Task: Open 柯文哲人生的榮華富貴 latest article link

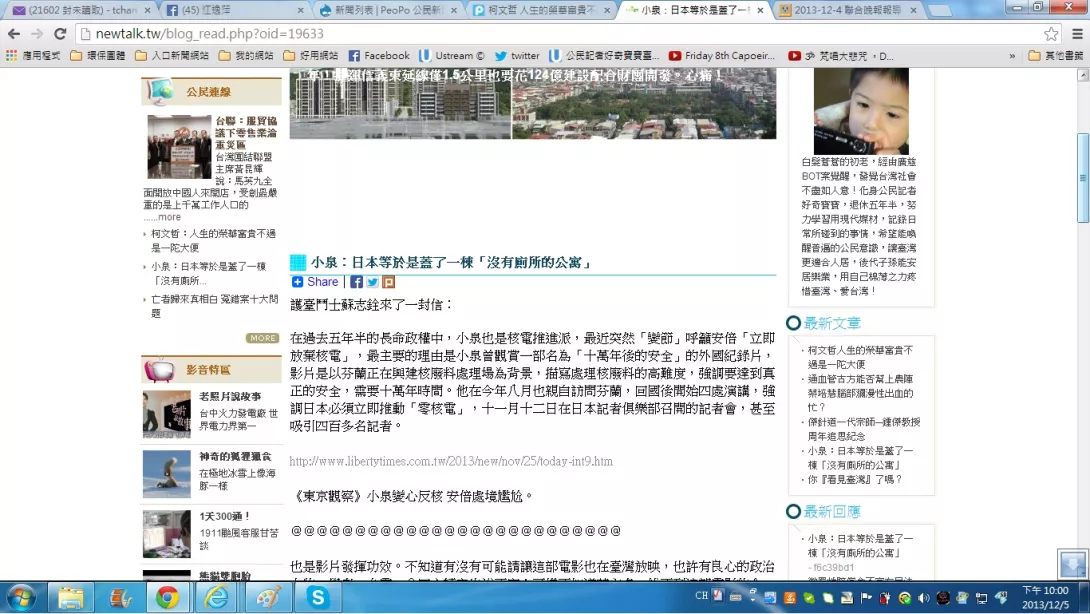Action: (860, 357)
